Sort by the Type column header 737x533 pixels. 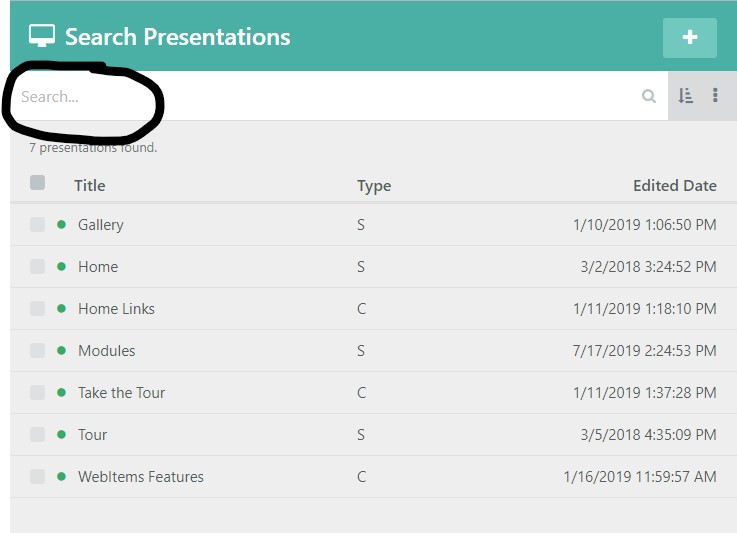tap(373, 185)
